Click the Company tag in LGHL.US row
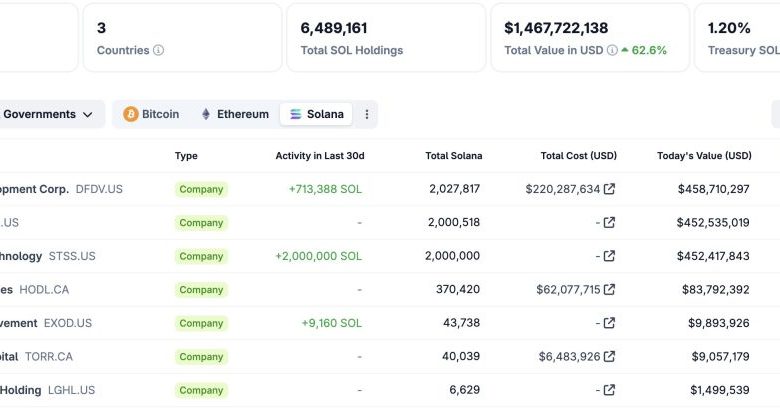780x414 pixels. point(201,390)
